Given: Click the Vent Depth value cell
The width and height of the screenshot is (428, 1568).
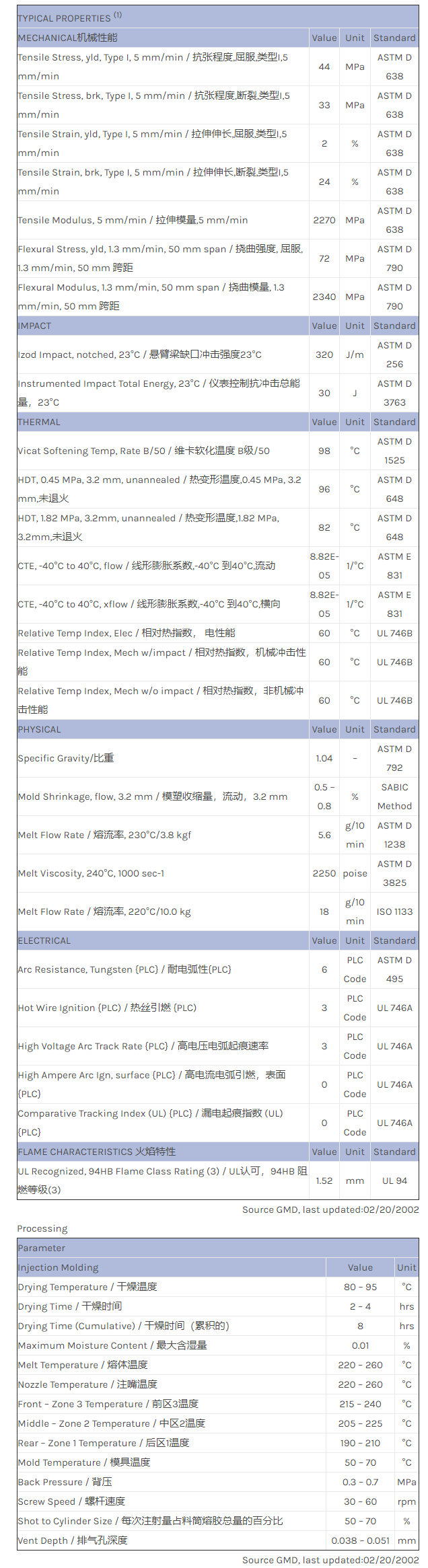Looking at the screenshot, I should (x=360, y=1541).
